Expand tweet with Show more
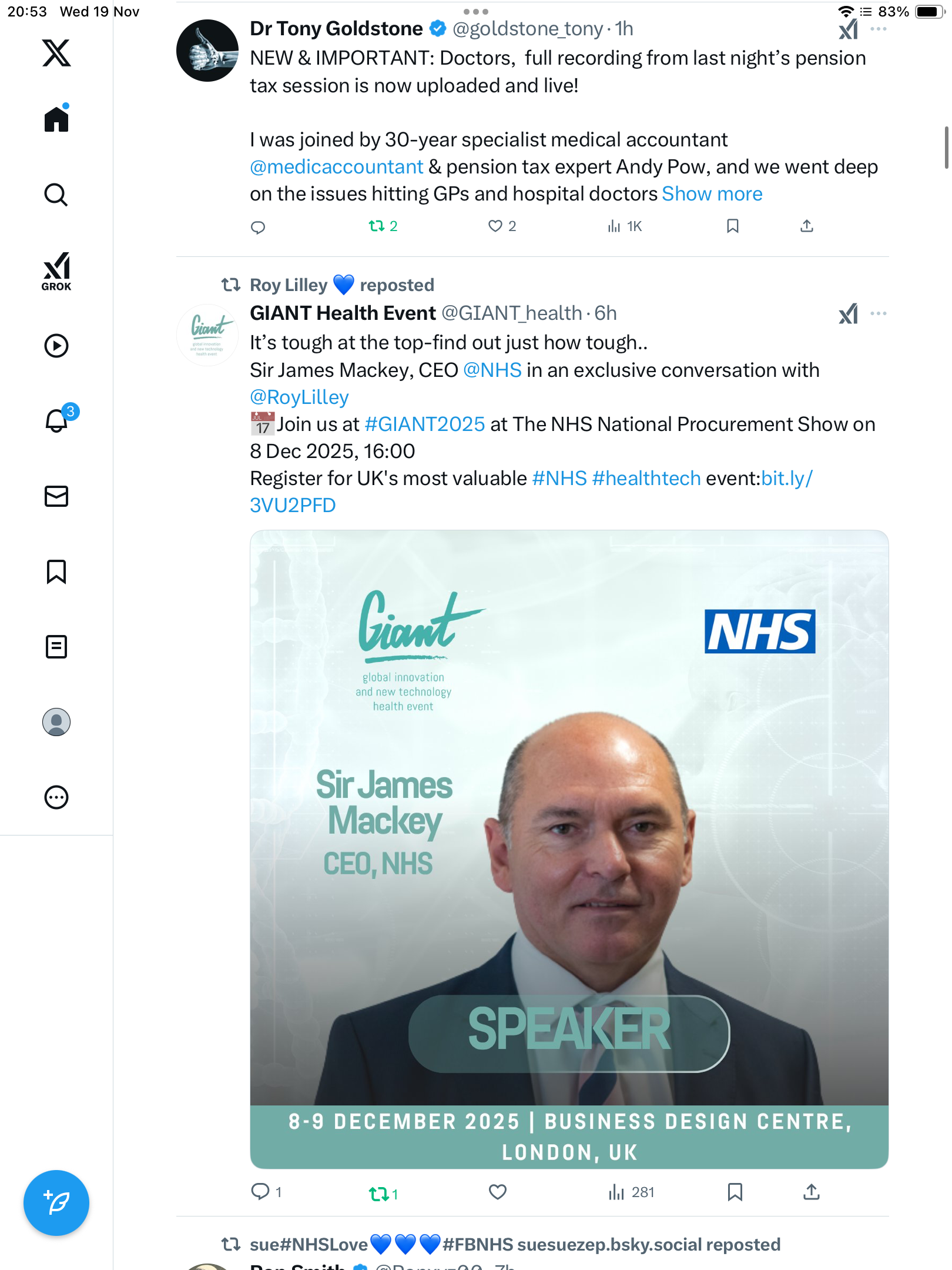This screenshot has height=1270, width=952. (712, 194)
